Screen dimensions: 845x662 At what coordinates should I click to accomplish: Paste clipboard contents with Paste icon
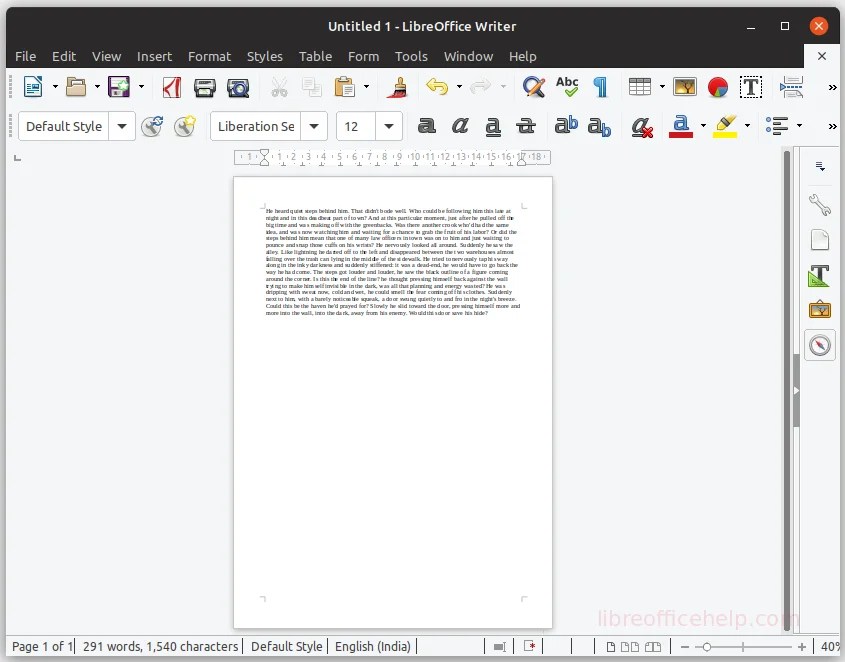pos(344,87)
